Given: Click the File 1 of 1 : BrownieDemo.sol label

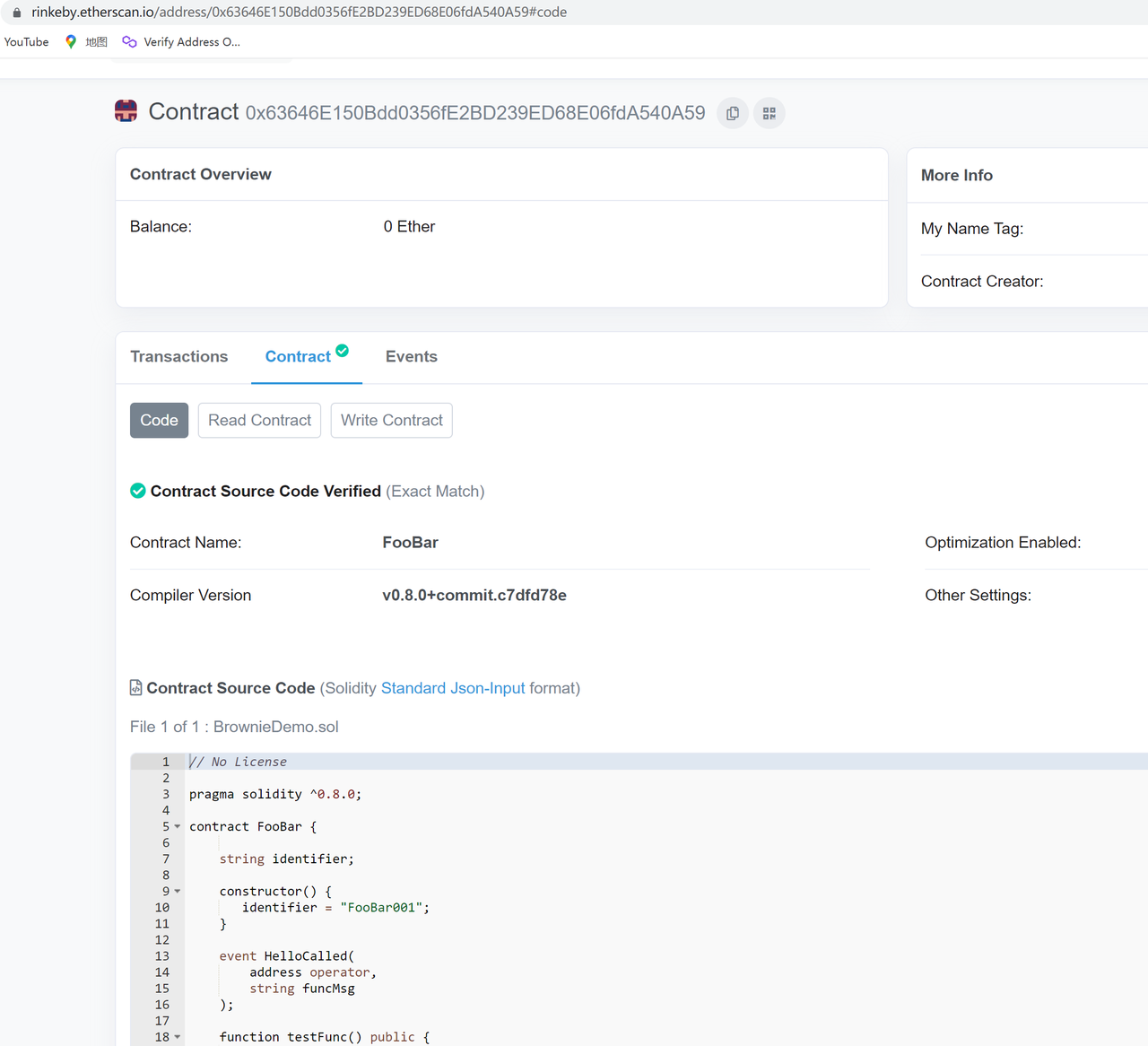Looking at the screenshot, I should coord(234,727).
